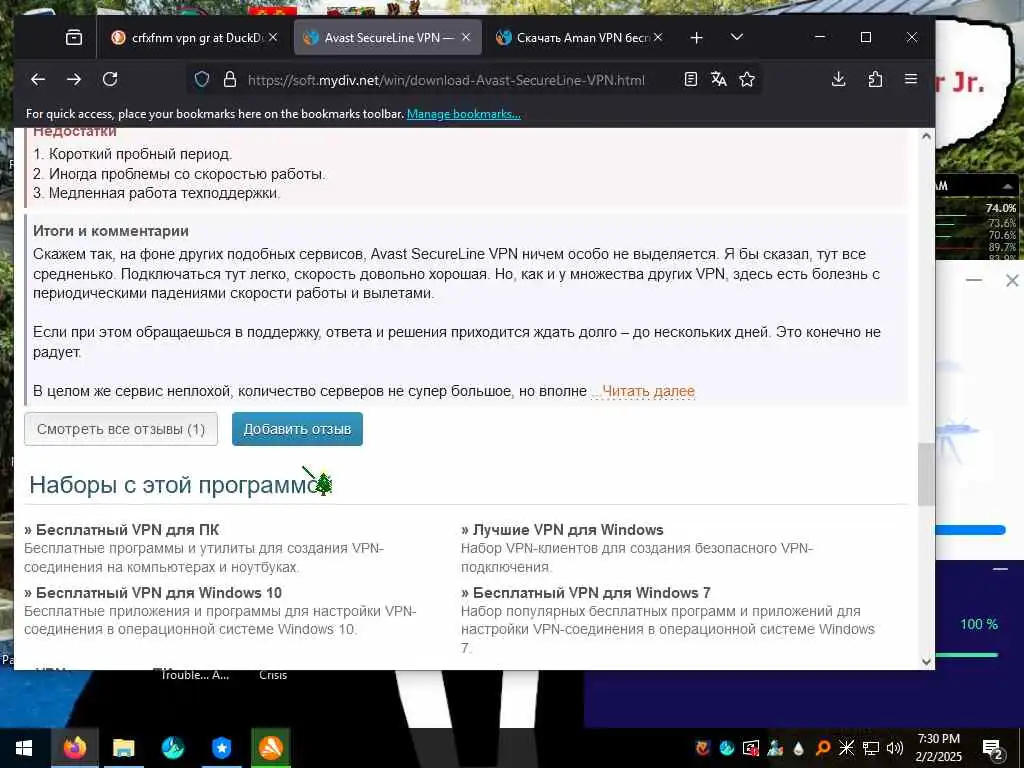Screen dimensions: 1024x768
Task: Go back to the previous page
Action: pos(38,80)
